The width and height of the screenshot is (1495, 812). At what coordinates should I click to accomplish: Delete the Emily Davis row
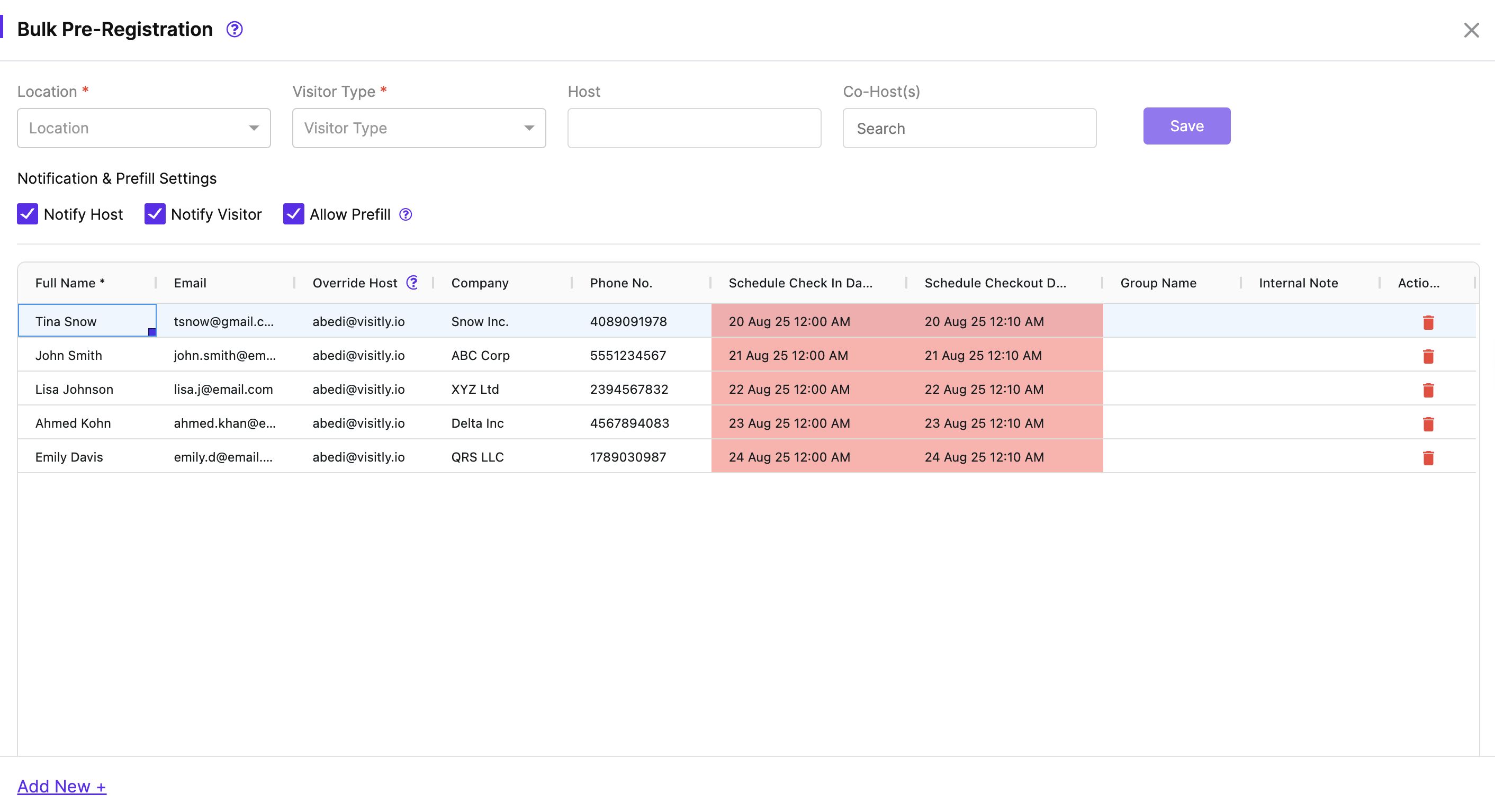click(x=1428, y=458)
